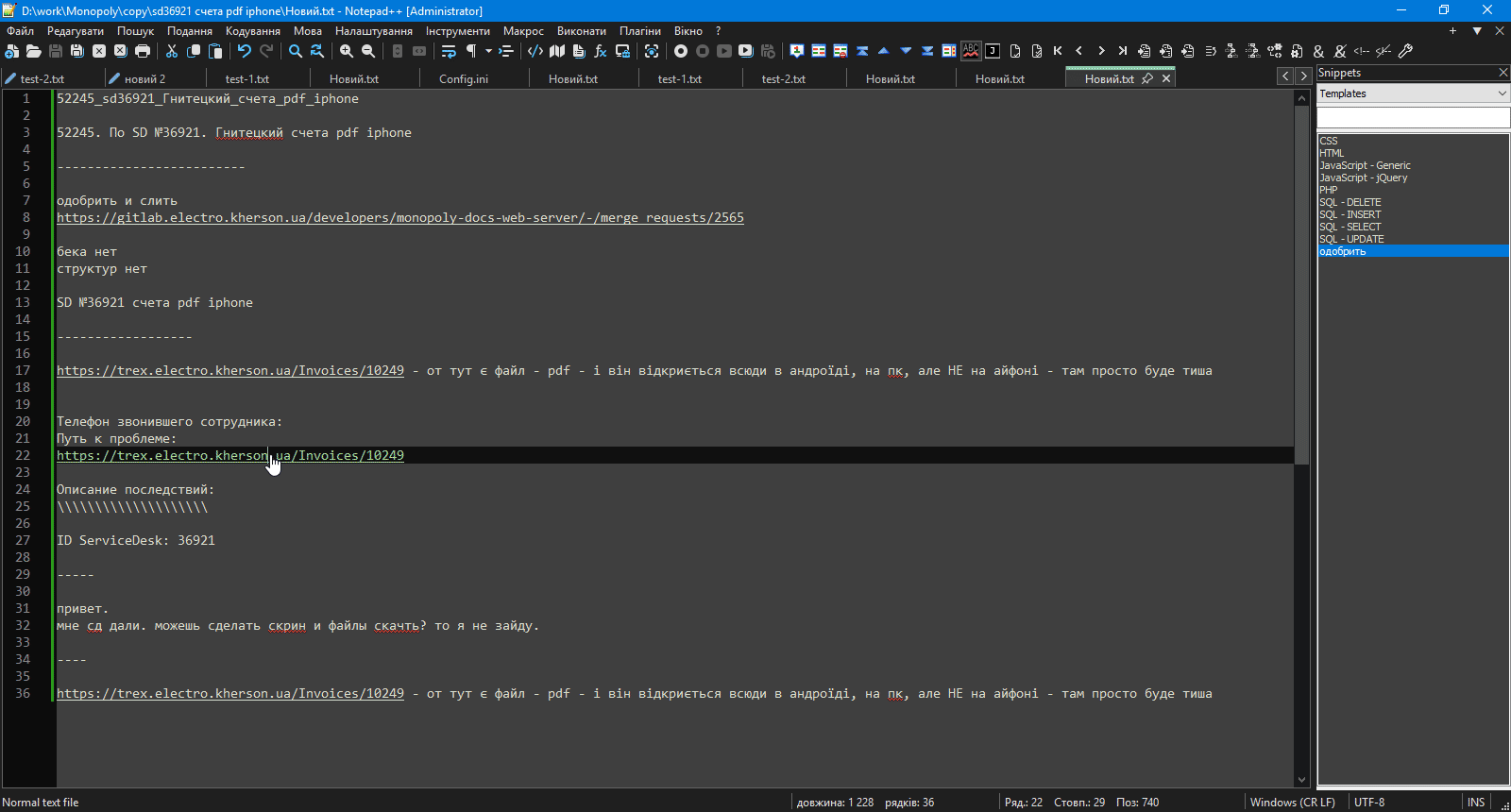Viewport: 1511px width, 812px height.
Task: Click the Print toolbar icon
Action: coord(143,51)
